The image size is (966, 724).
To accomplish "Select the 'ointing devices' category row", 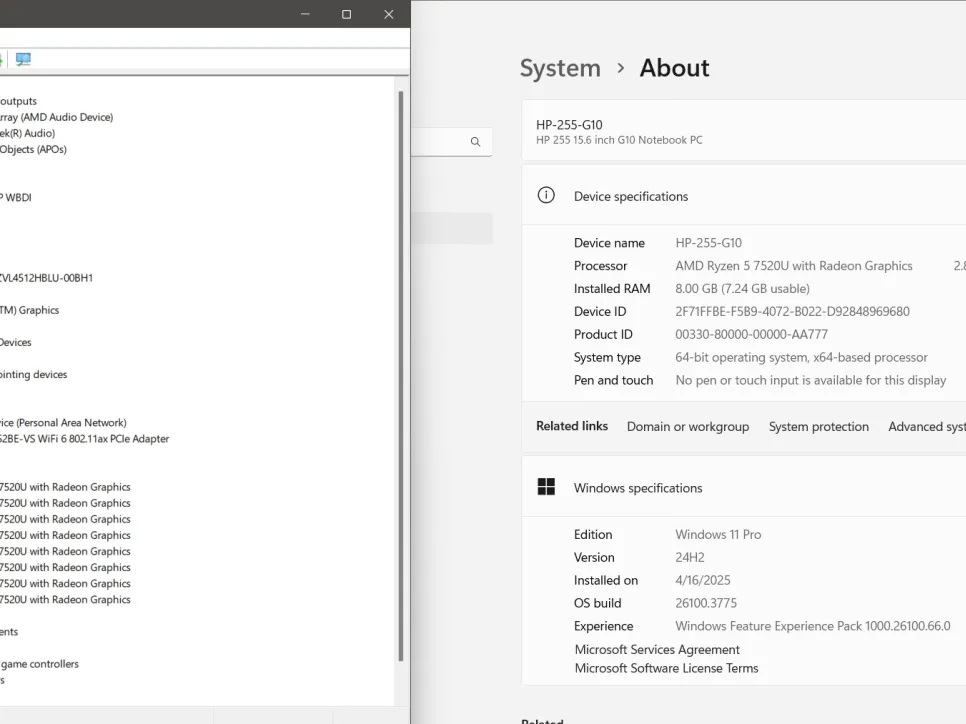I will 34,375.
